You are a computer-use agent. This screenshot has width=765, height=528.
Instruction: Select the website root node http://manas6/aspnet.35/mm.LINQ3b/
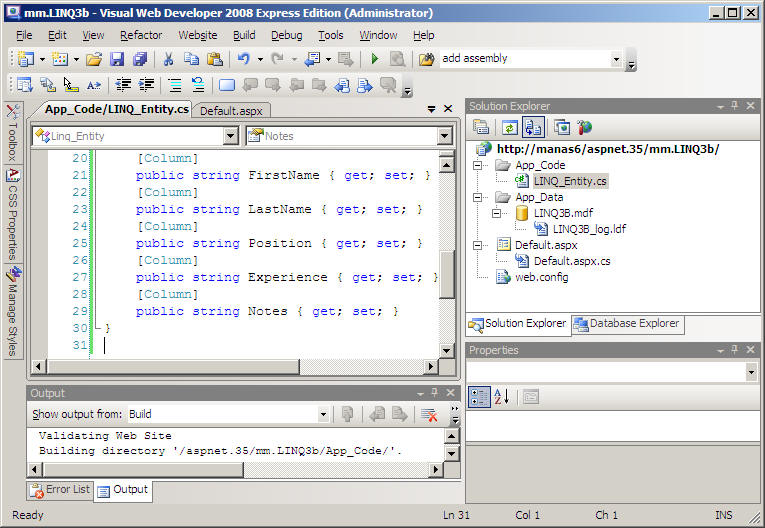click(x=608, y=149)
